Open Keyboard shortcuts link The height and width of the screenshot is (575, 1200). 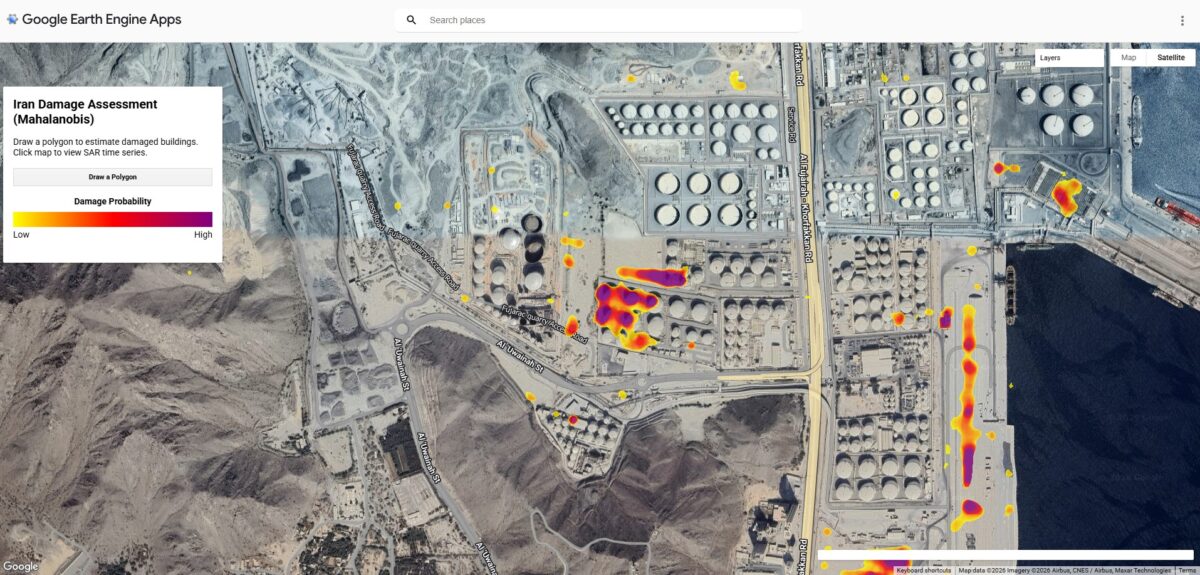pos(923,570)
